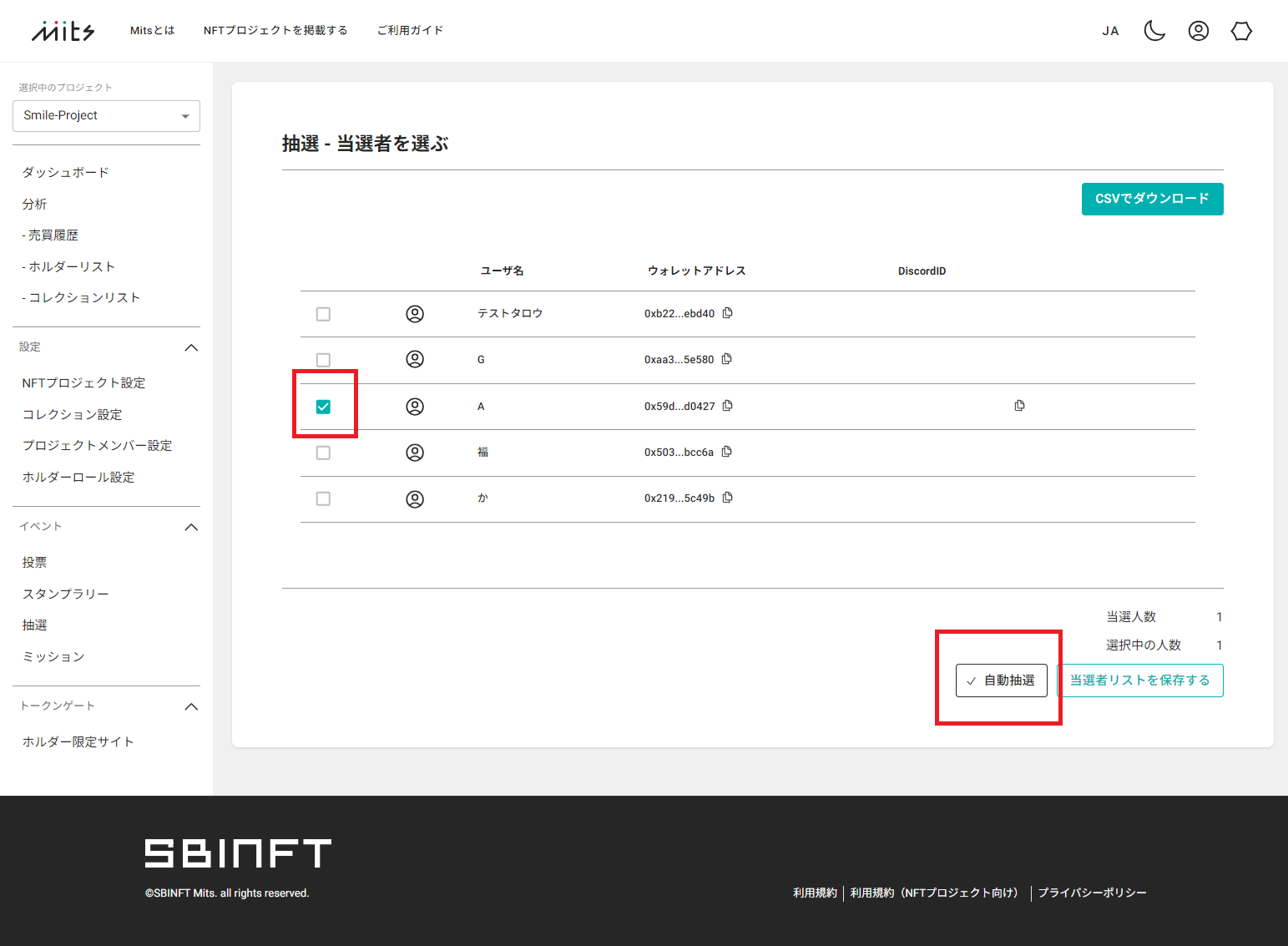This screenshot has width=1288, height=946.
Task: Open 分析 in sidebar
Action: coord(34,204)
